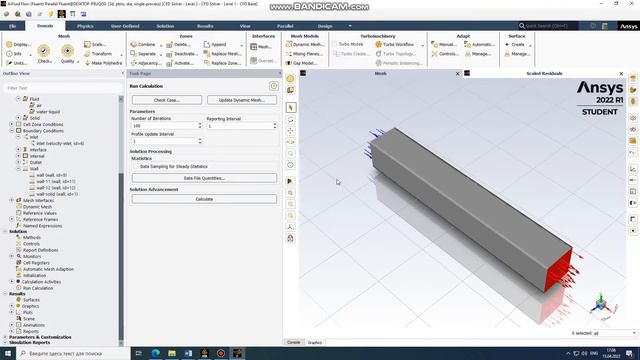Click Number of Iterations field

[x=164, y=126]
